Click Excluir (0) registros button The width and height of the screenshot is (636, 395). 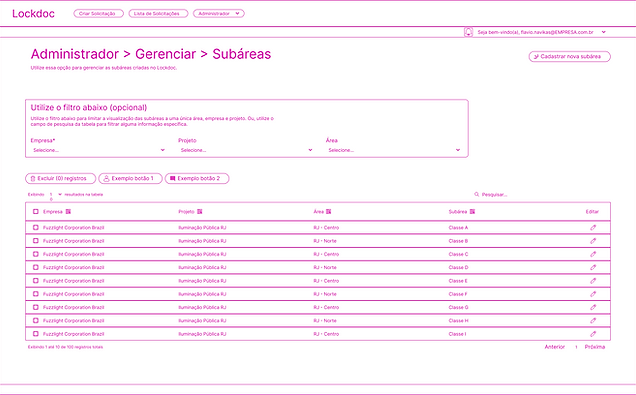pos(60,178)
